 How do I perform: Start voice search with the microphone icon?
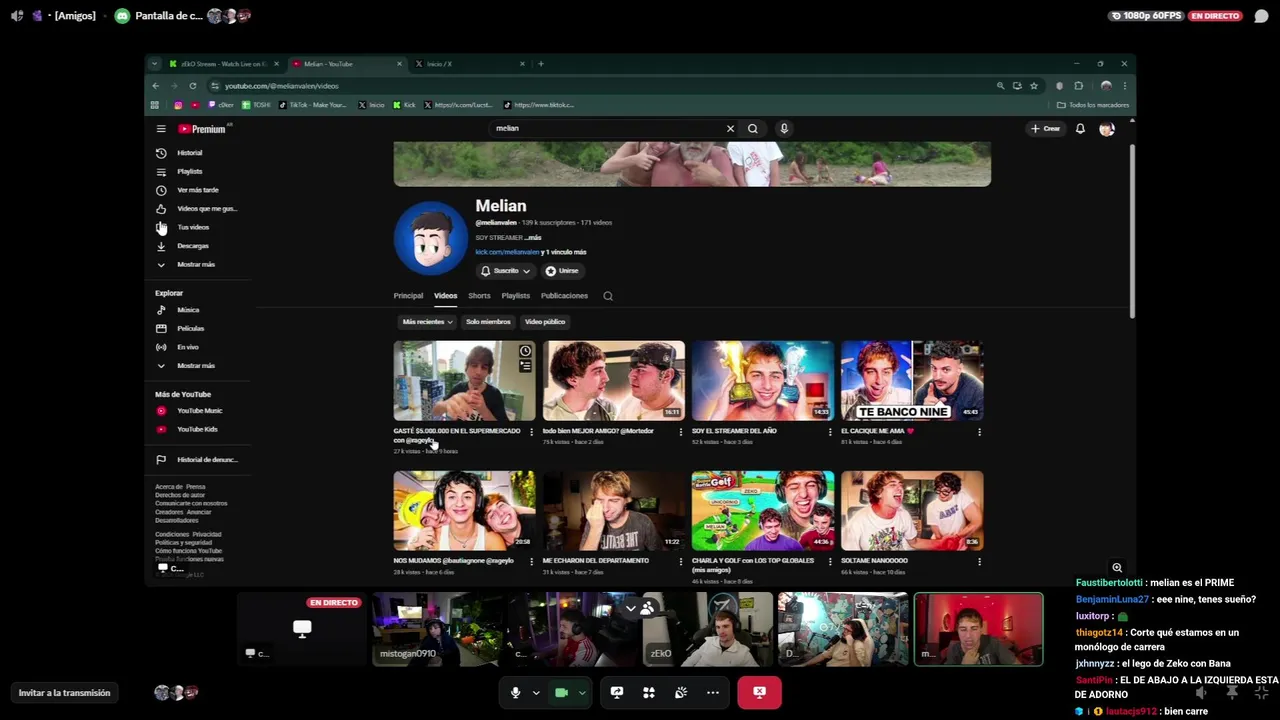tap(784, 128)
